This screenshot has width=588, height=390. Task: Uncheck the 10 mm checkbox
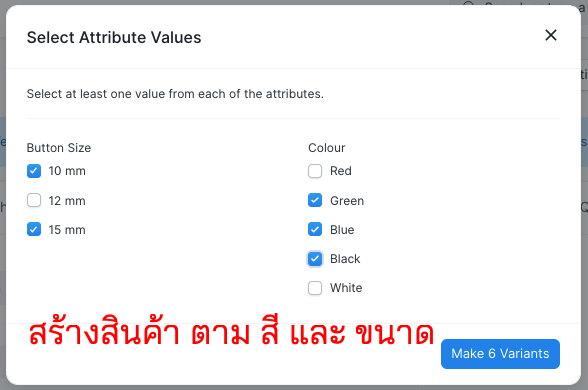34,171
